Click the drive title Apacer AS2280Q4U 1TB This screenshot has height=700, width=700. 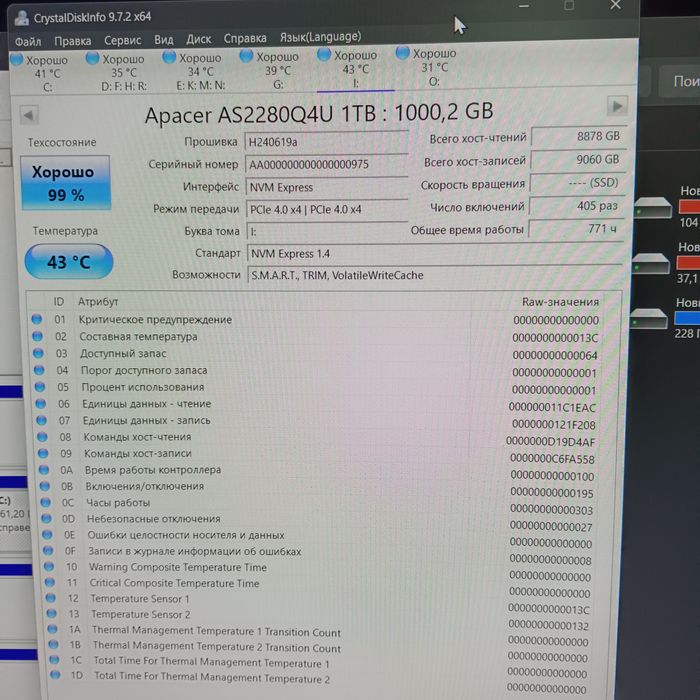point(319,113)
